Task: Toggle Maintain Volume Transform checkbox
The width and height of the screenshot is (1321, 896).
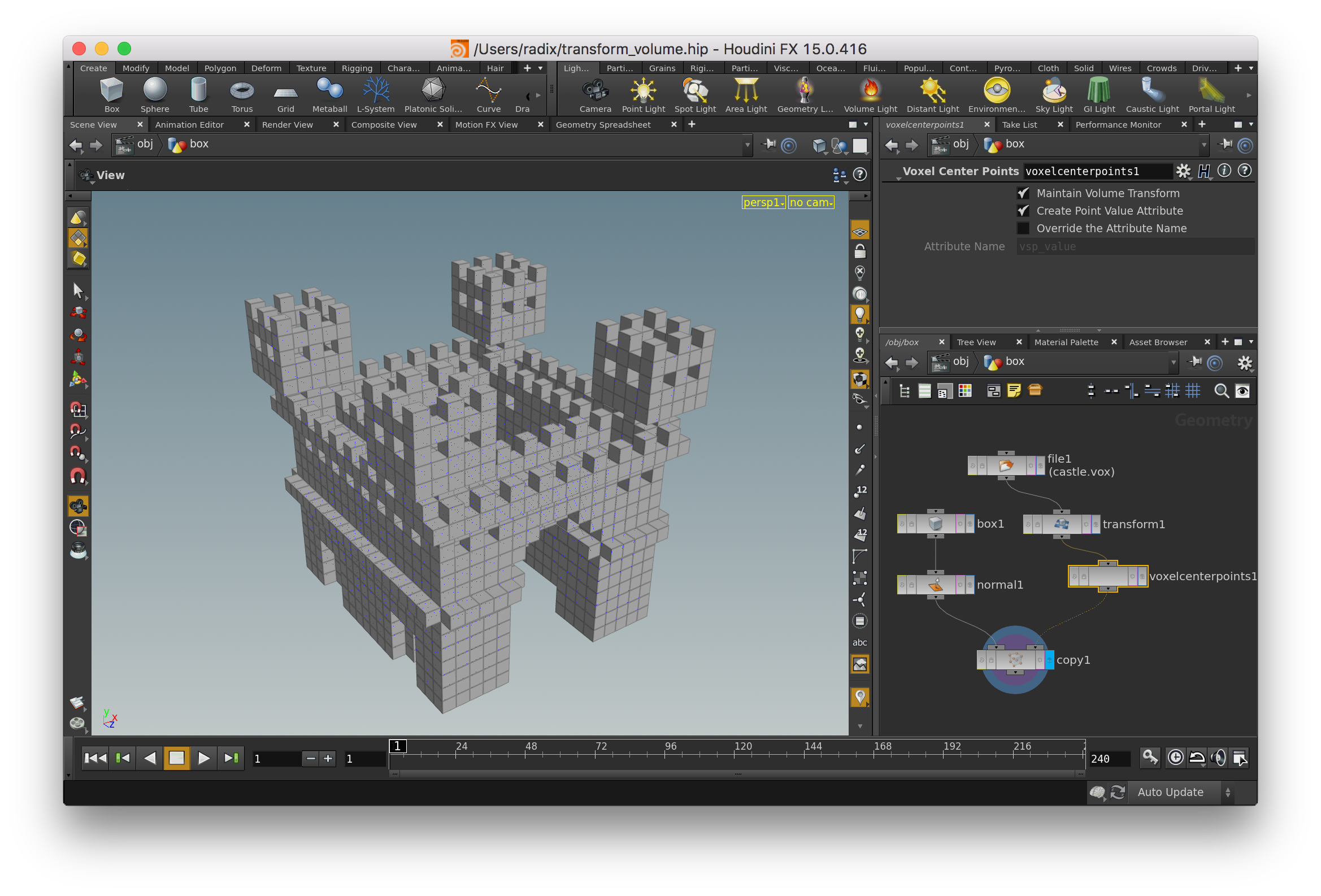Action: pos(1023,193)
